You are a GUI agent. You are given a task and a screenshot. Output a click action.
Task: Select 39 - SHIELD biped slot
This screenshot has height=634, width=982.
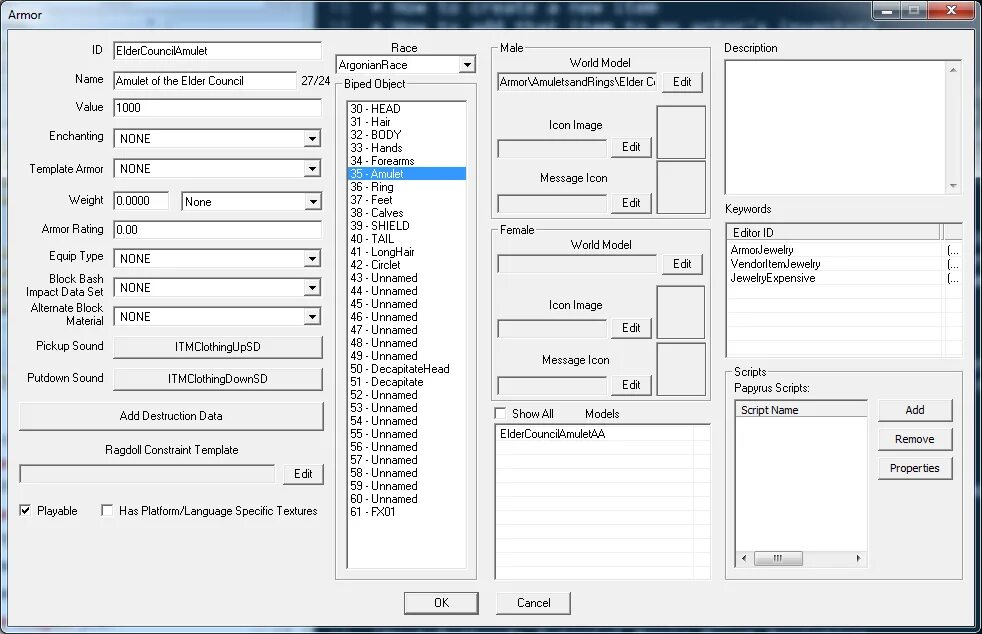[x=406, y=226]
